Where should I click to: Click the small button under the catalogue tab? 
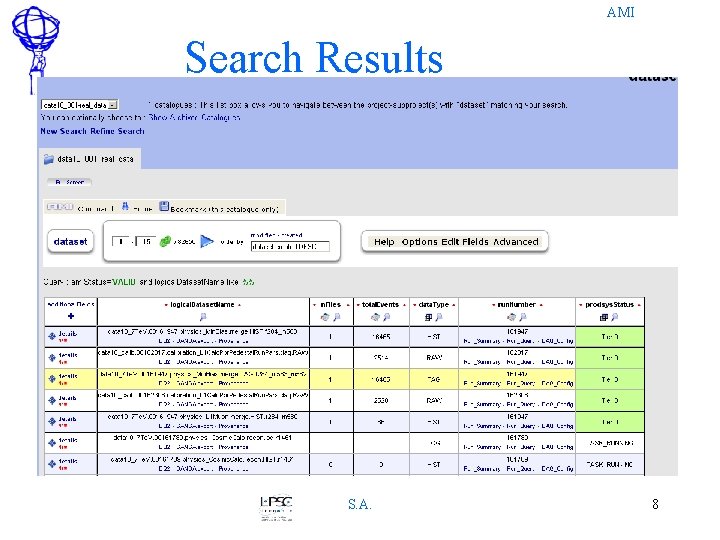(x=69, y=182)
